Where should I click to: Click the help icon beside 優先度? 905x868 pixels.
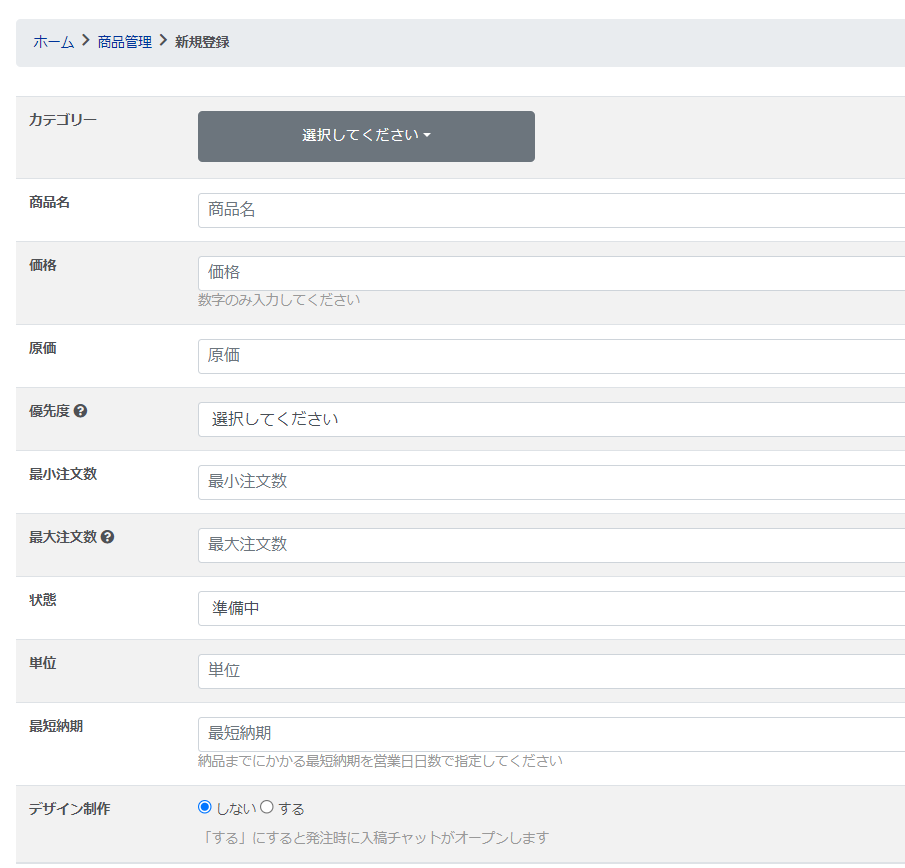click(x=81, y=411)
